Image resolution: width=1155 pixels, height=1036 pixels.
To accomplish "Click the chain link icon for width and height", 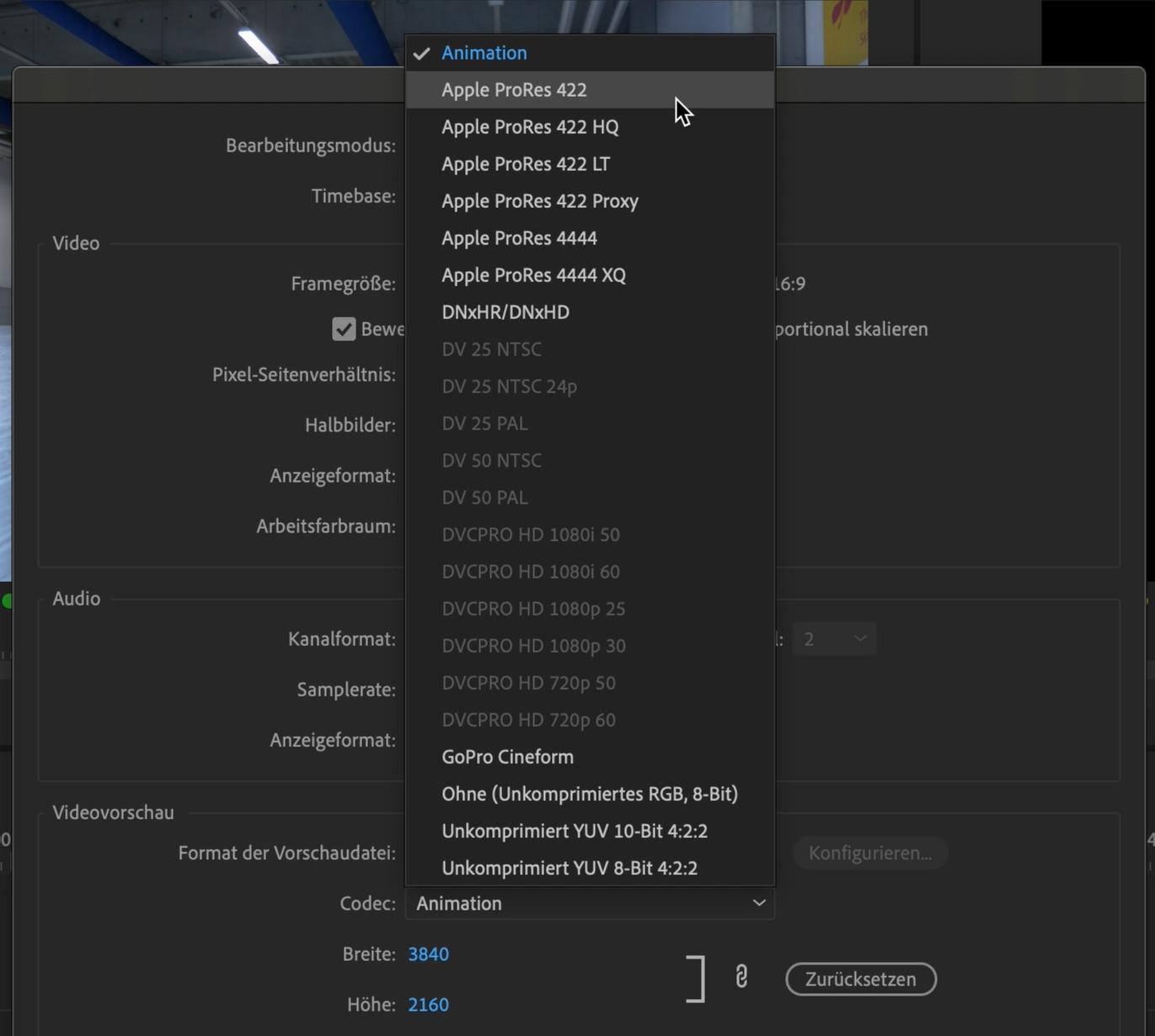I will (741, 977).
